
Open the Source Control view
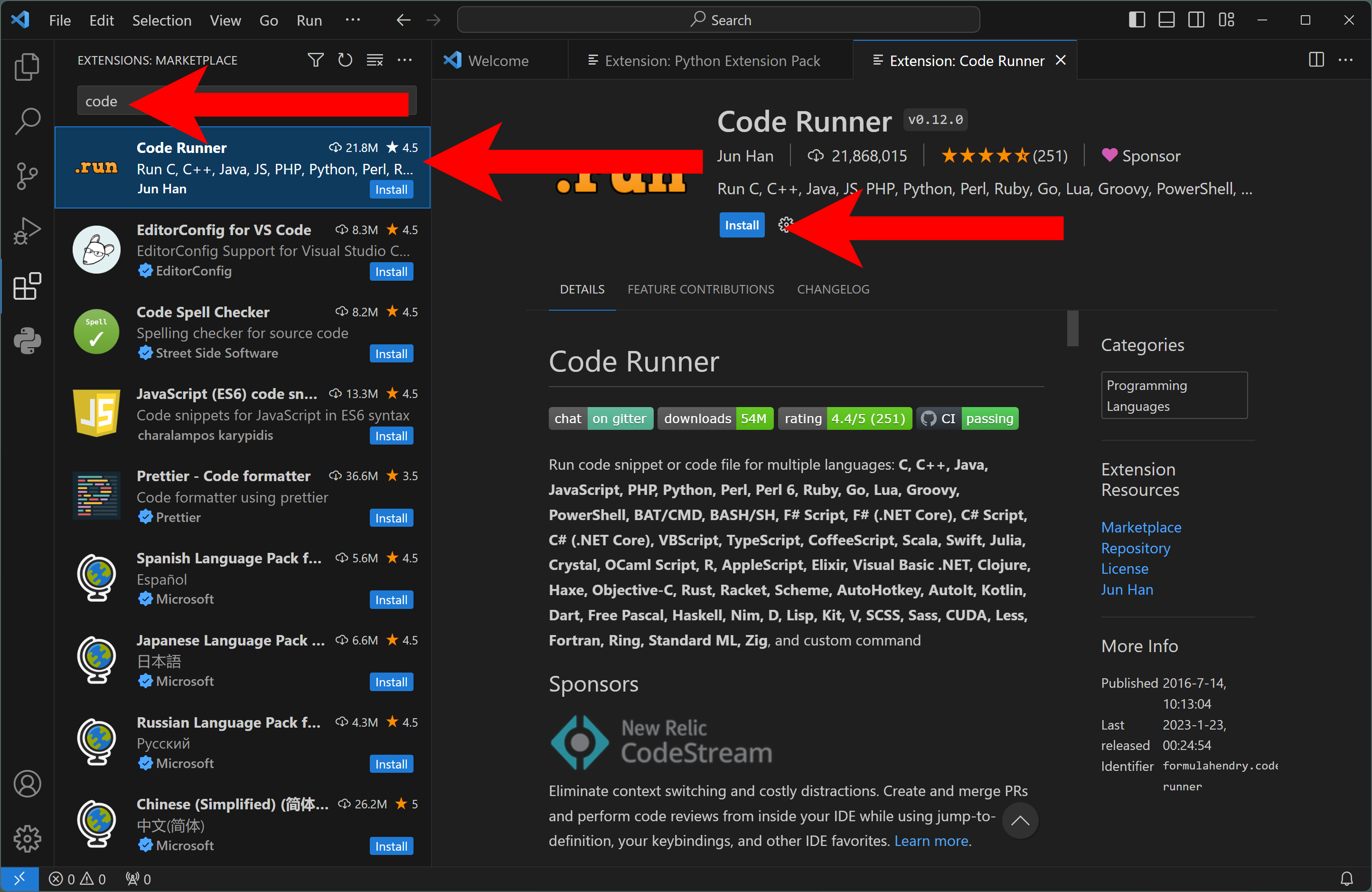coord(27,176)
